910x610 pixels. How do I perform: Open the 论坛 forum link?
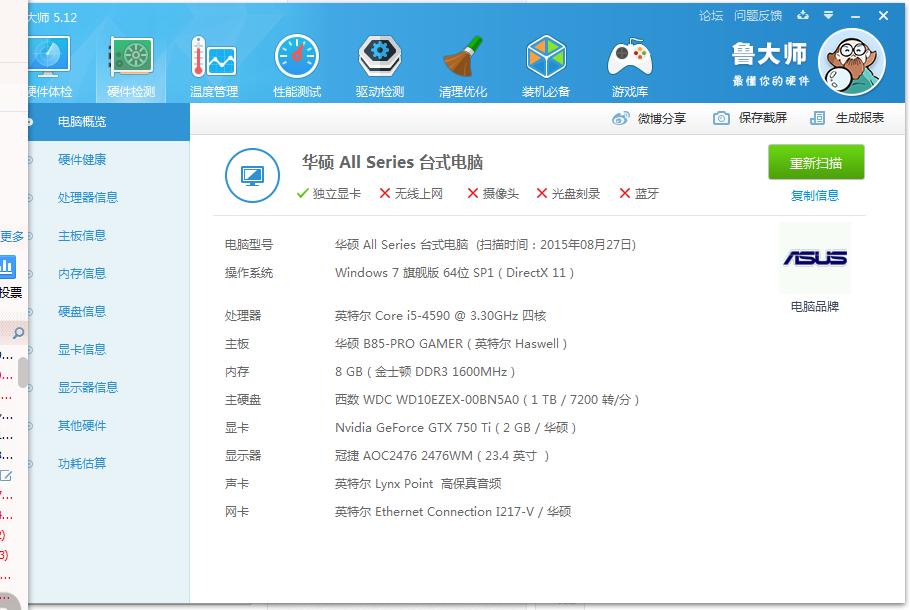click(711, 16)
